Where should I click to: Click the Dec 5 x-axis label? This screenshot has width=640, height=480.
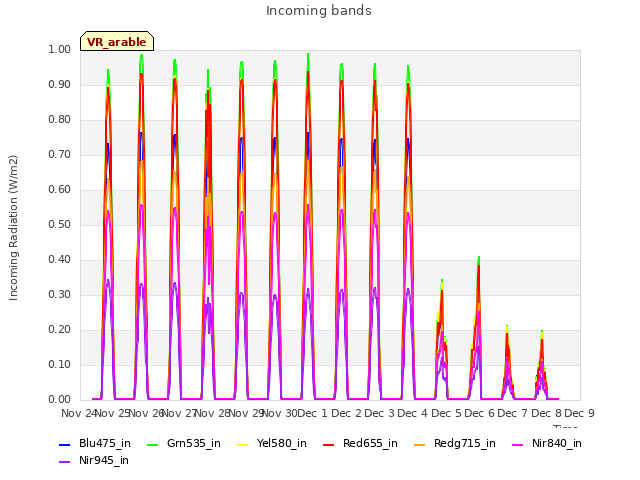(x=447, y=413)
